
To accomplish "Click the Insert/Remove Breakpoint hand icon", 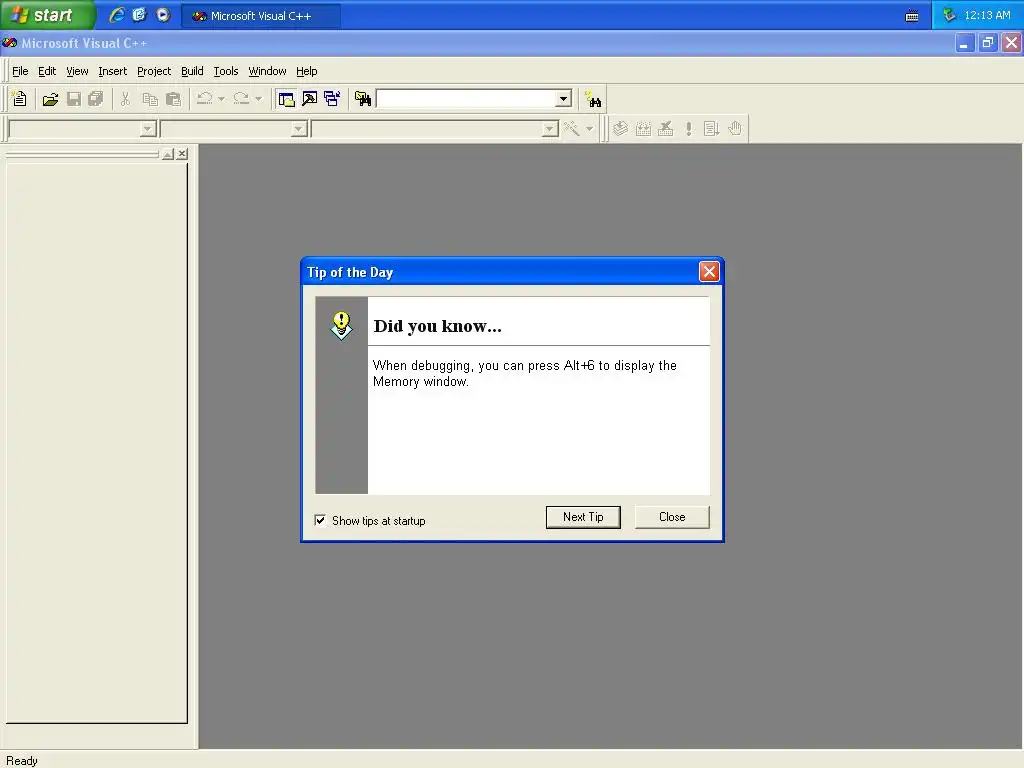I will [735, 129].
